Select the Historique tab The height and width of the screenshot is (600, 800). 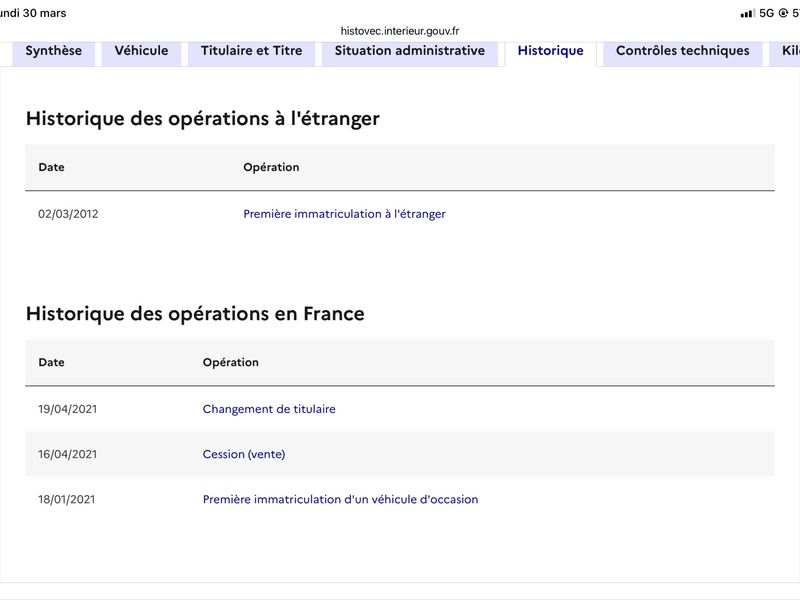tap(551, 51)
